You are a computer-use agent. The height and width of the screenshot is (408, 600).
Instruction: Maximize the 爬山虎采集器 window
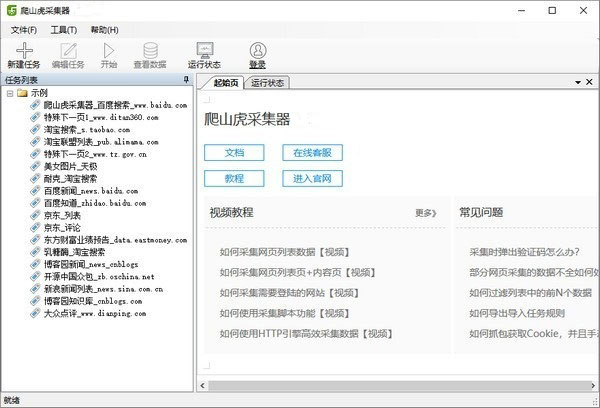pyautogui.click(x=552, y=10)
